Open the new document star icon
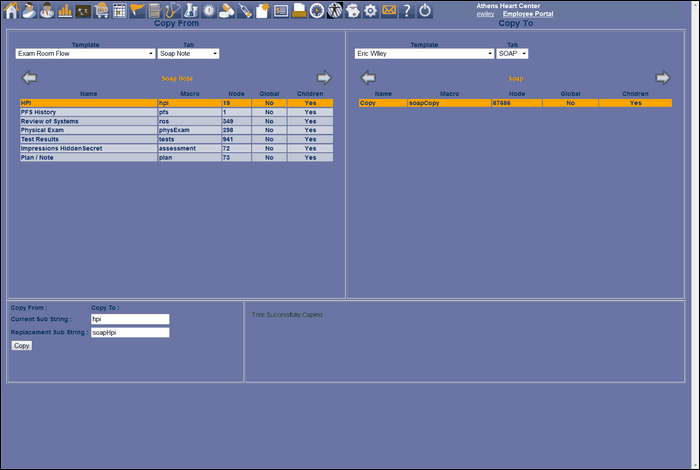Screen dimensions: 700x470 (x=262, y=10)
